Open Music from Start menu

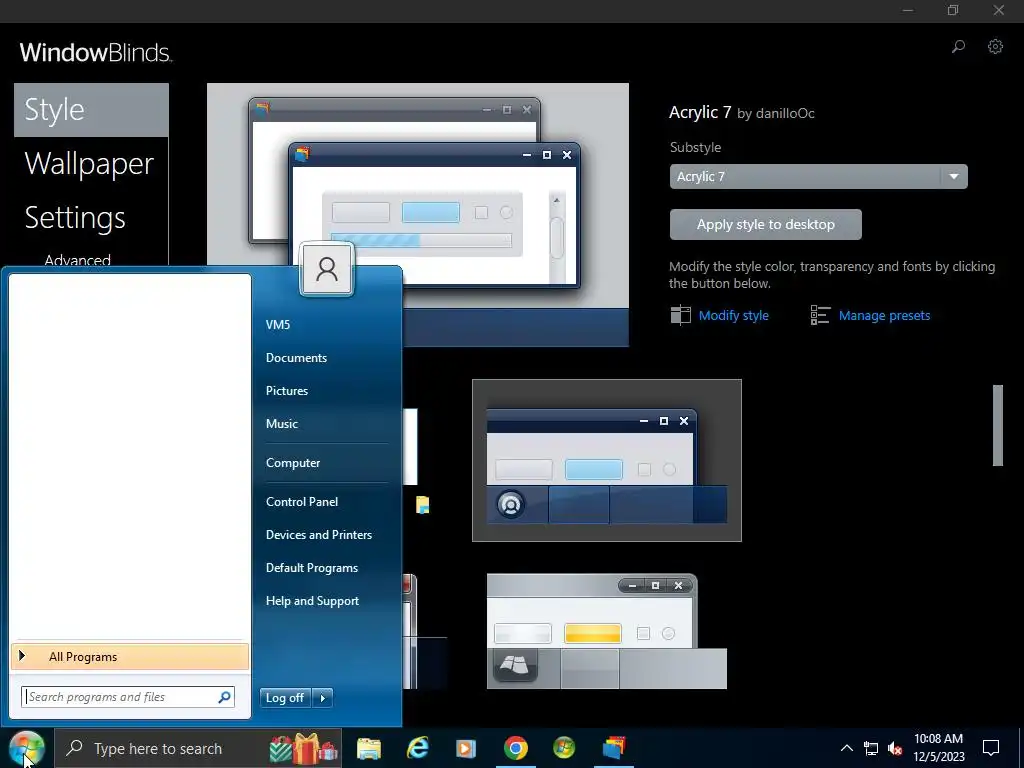coord(281,423)
